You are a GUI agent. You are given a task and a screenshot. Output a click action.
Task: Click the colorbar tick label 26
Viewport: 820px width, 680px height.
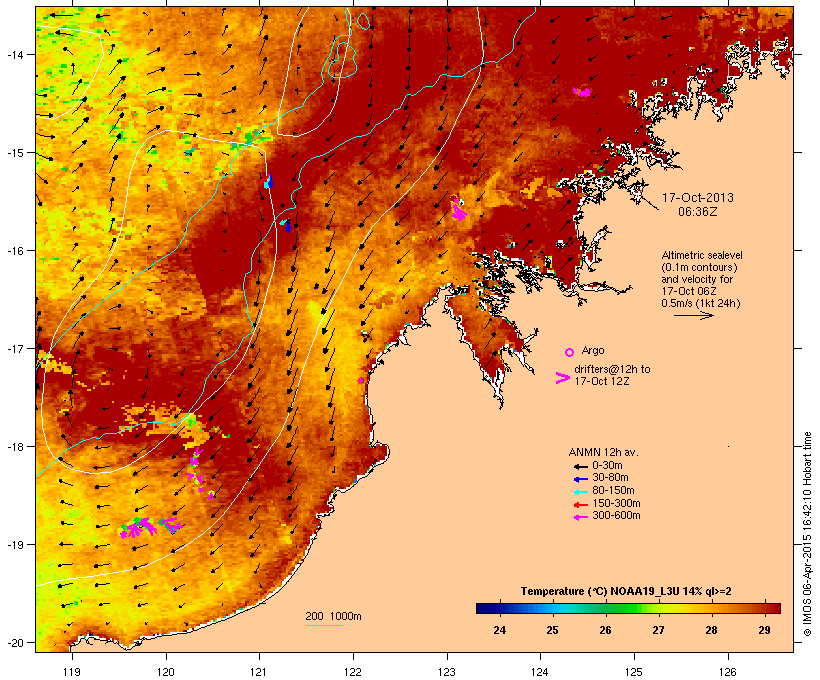click(x=606, y=630)
